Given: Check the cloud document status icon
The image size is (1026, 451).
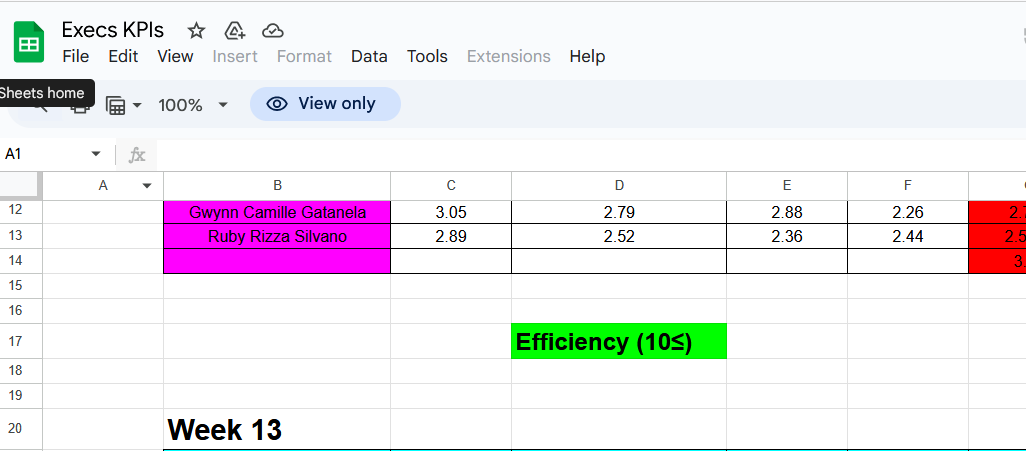Looking at the screenshot, I should point(272,30).
